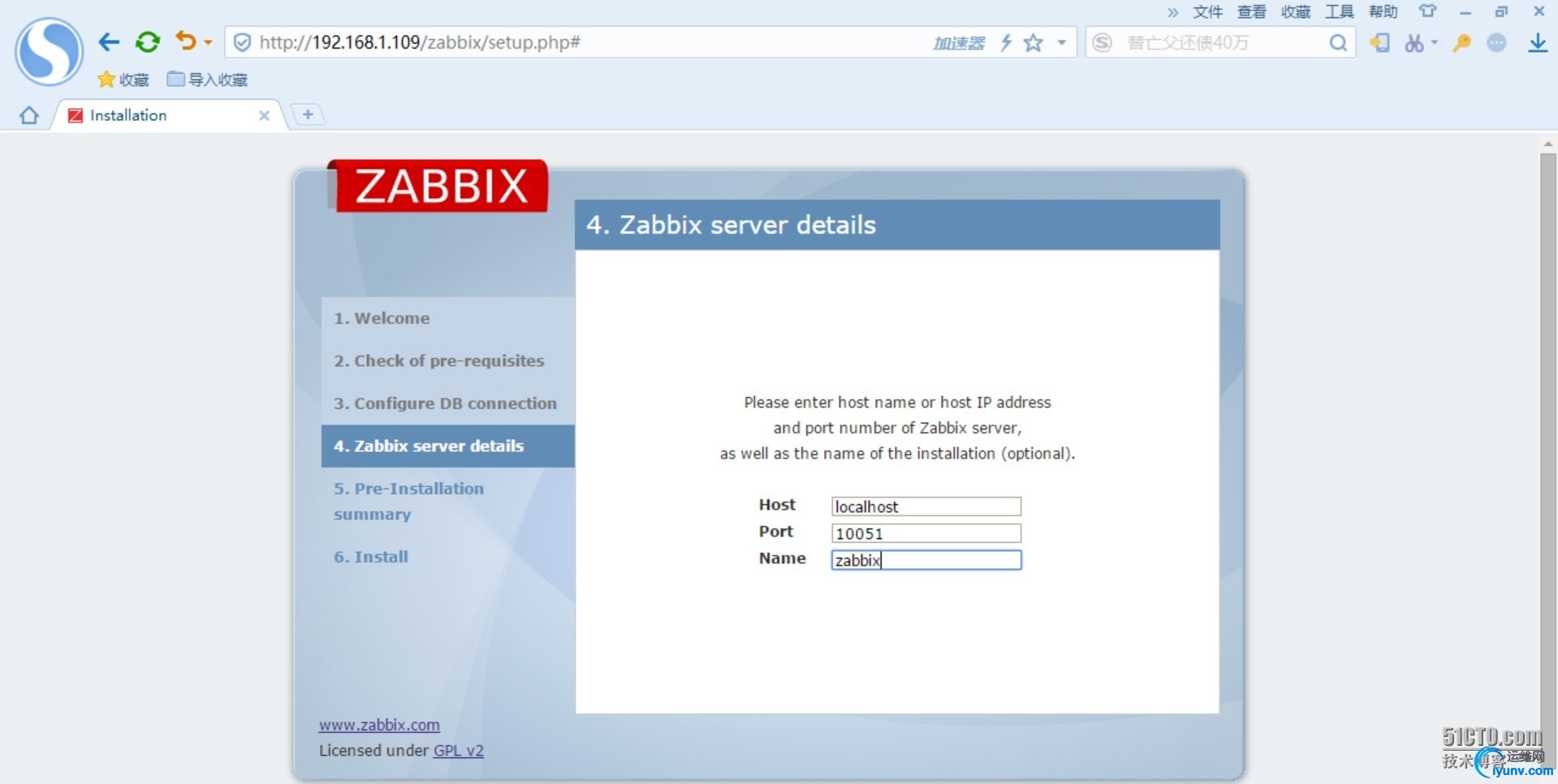Open the 导入收藏 import bookmarks folder
This screenshot has height=784, width=1558.
207,80
